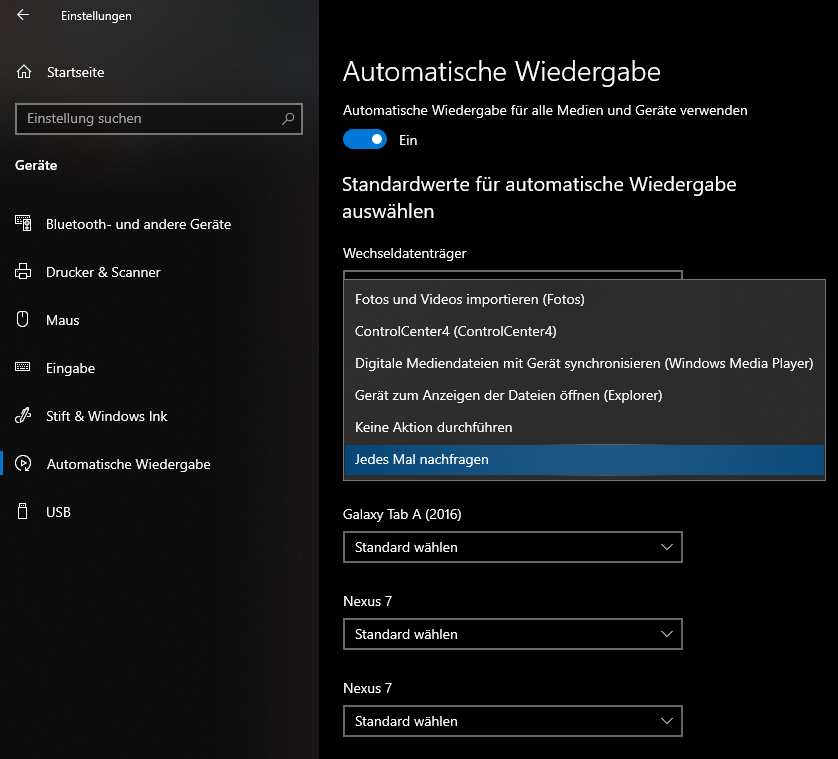Click the Maus mouse icon
The image size is (838, 759).
23,320
